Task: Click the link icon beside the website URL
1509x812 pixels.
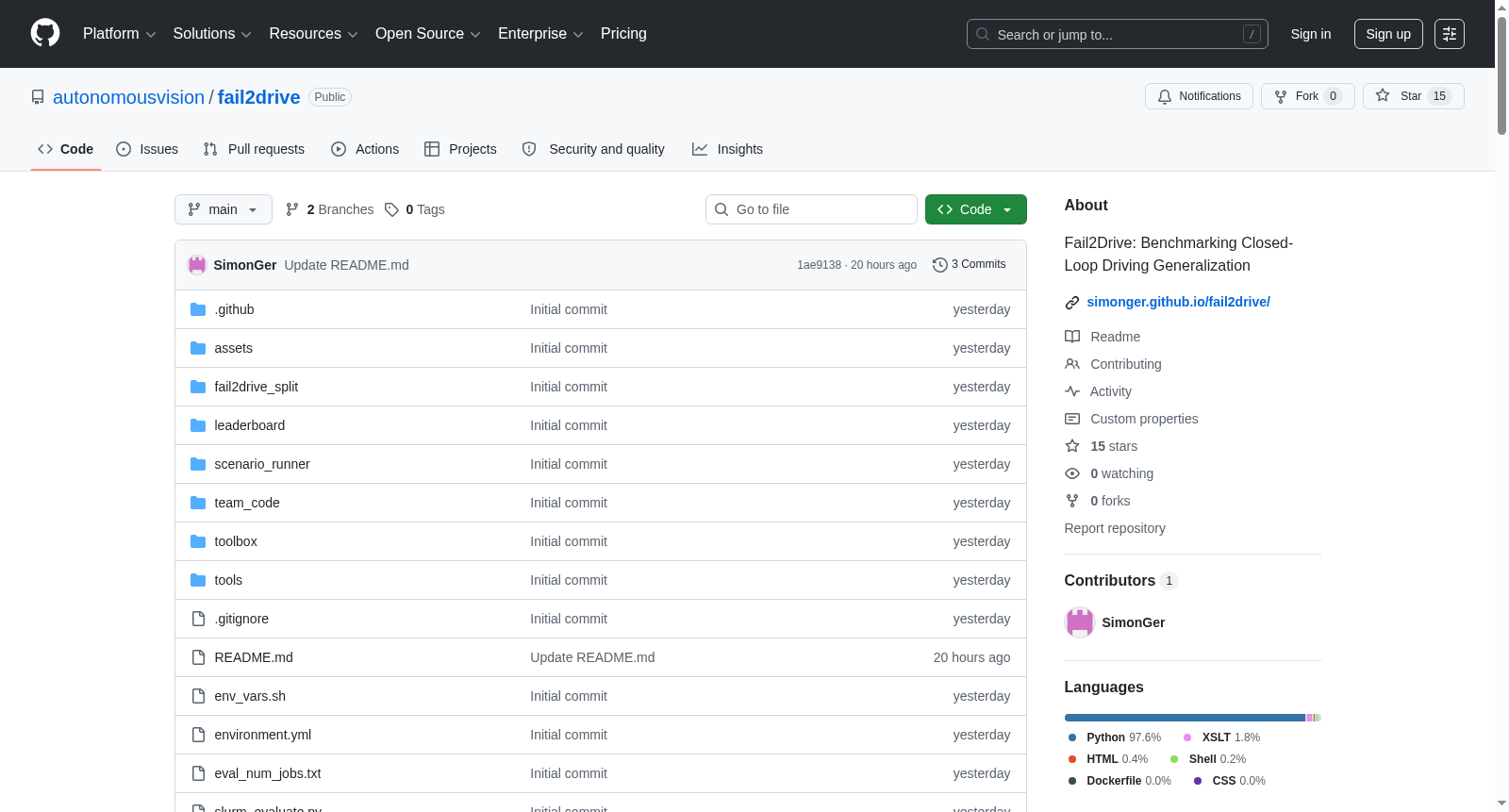Action: (x=1072, y=303)
